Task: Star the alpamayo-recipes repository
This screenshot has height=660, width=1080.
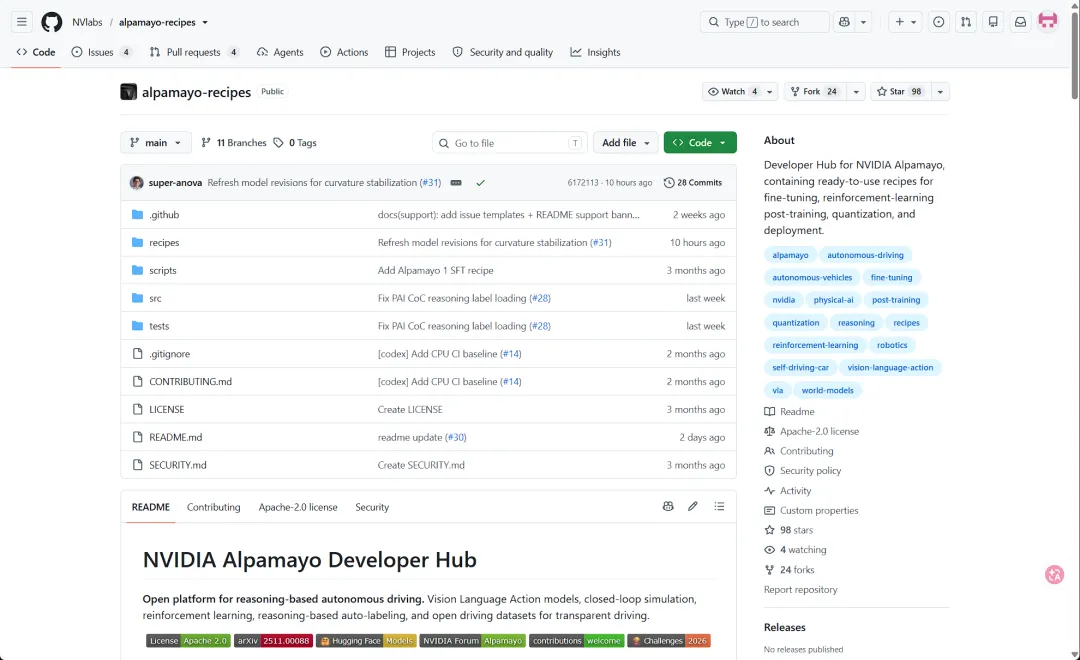Action: click(x=900, y=92)
